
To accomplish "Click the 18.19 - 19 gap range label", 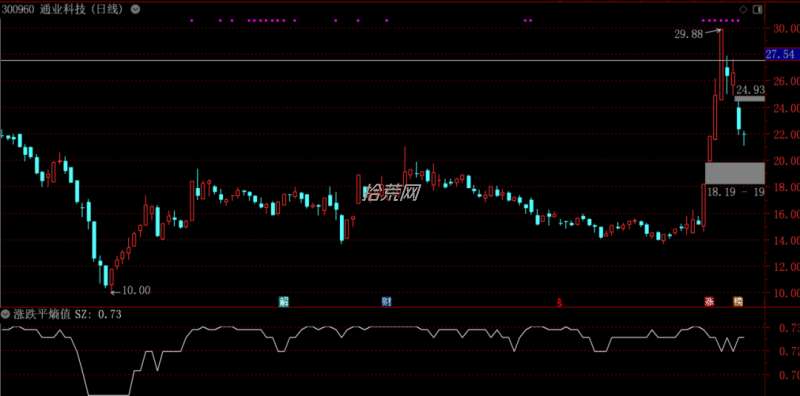I will click(x=736, y=192).
